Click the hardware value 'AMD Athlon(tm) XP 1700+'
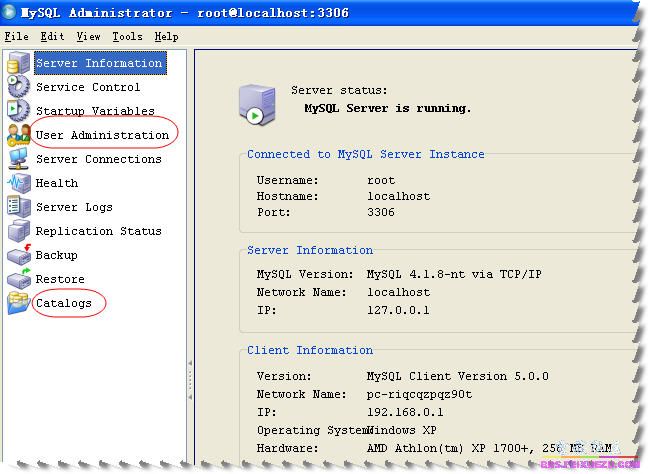 tap(450, 448)
